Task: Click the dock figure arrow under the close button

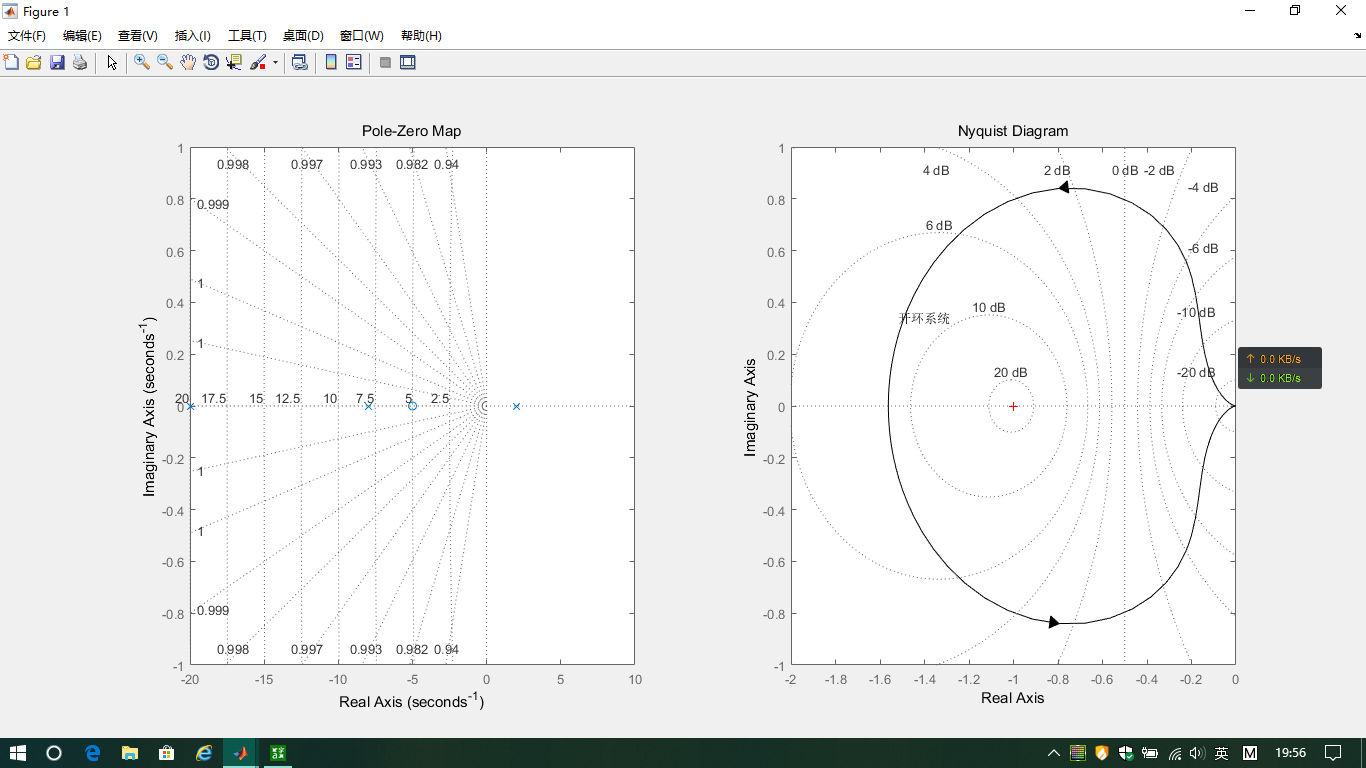Action: (x=1356, y=36)
